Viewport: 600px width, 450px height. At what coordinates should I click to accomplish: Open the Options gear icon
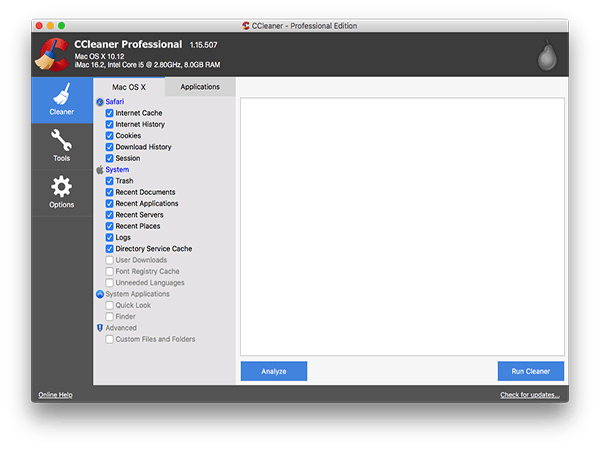point(61,187)
